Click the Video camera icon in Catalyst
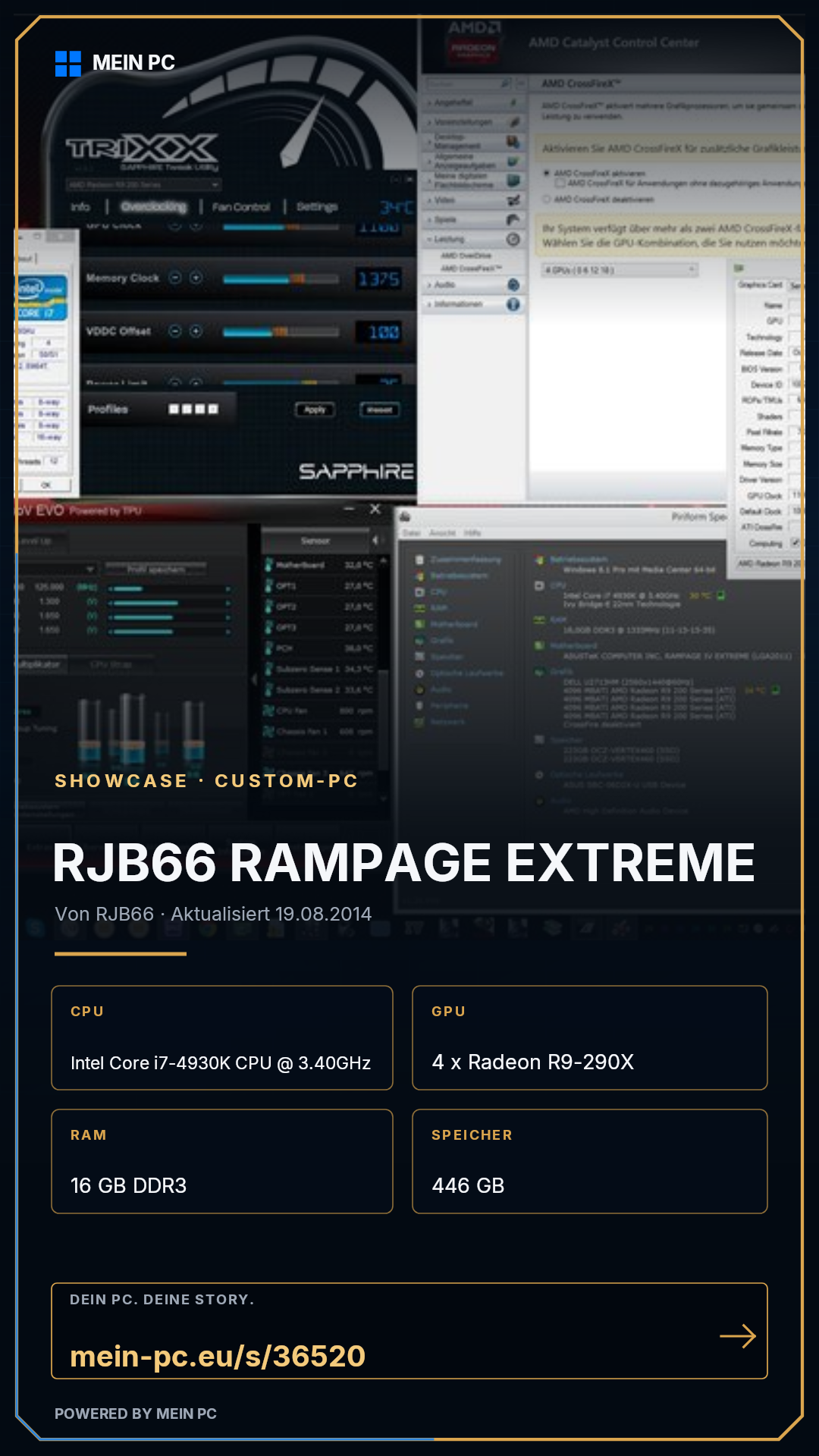The width and height of the screenshot is (819, 1456). 513,200
